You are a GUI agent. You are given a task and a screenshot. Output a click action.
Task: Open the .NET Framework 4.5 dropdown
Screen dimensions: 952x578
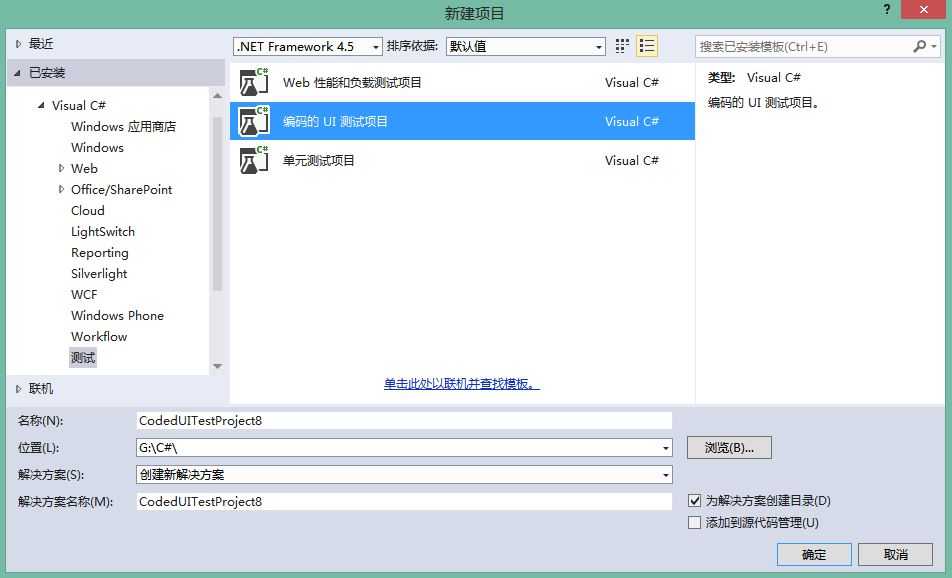tap(308, 47)
